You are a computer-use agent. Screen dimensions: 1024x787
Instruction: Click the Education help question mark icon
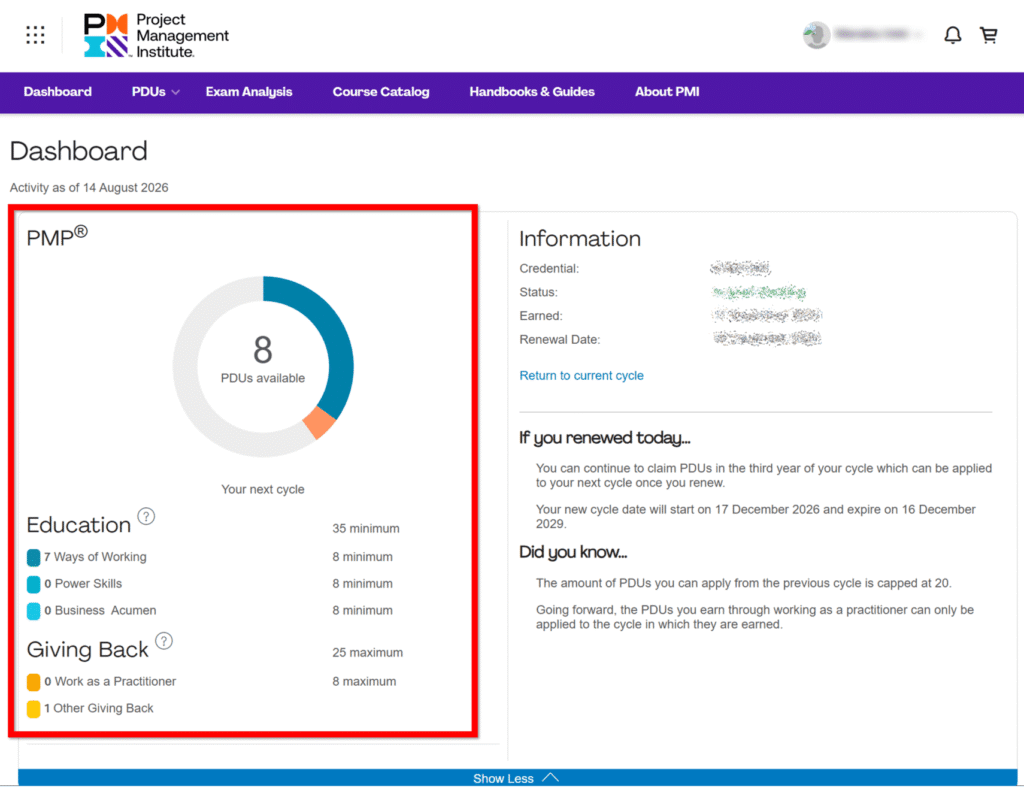tap(146, 517)
